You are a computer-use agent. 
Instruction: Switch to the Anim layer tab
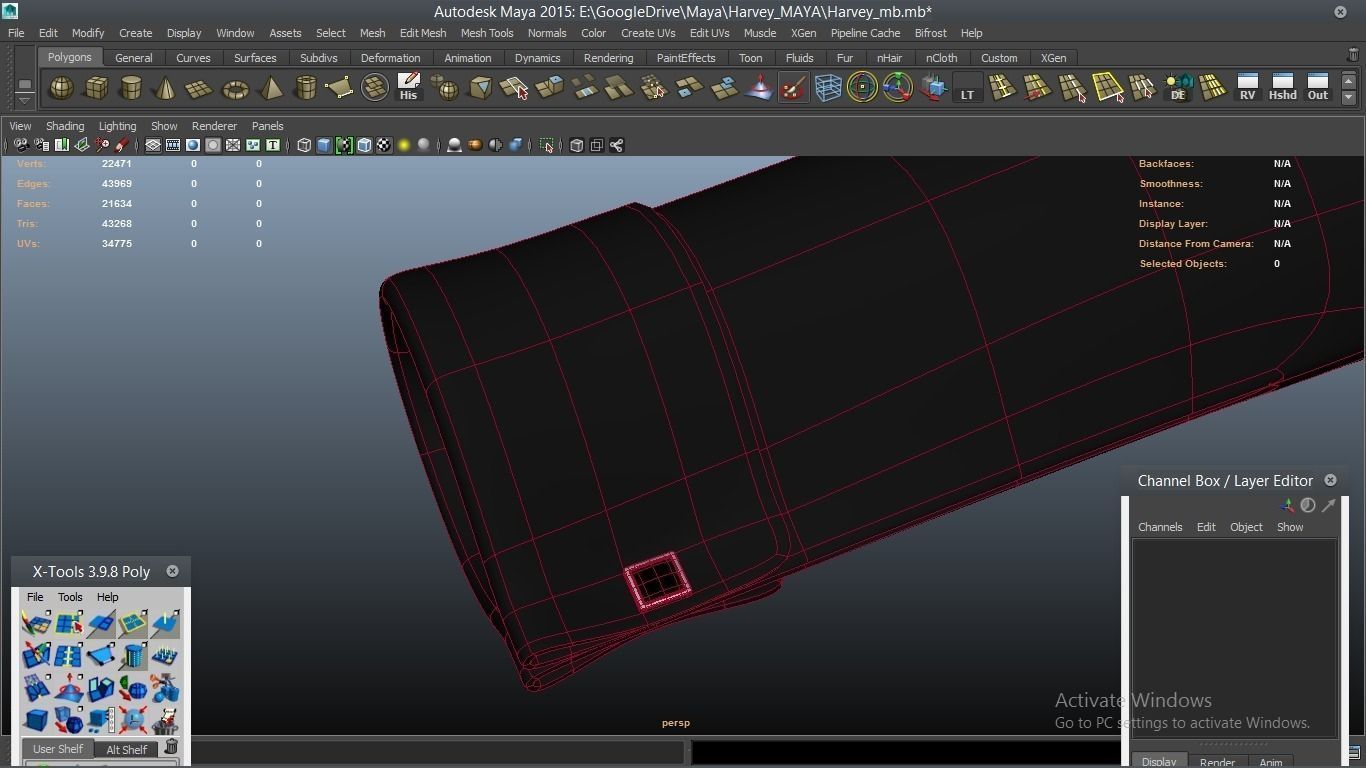(1270, 762)
